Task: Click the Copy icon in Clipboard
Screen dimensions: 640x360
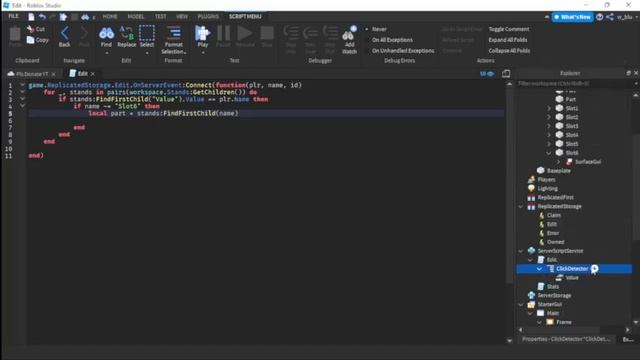Action: tap(31, 40)
